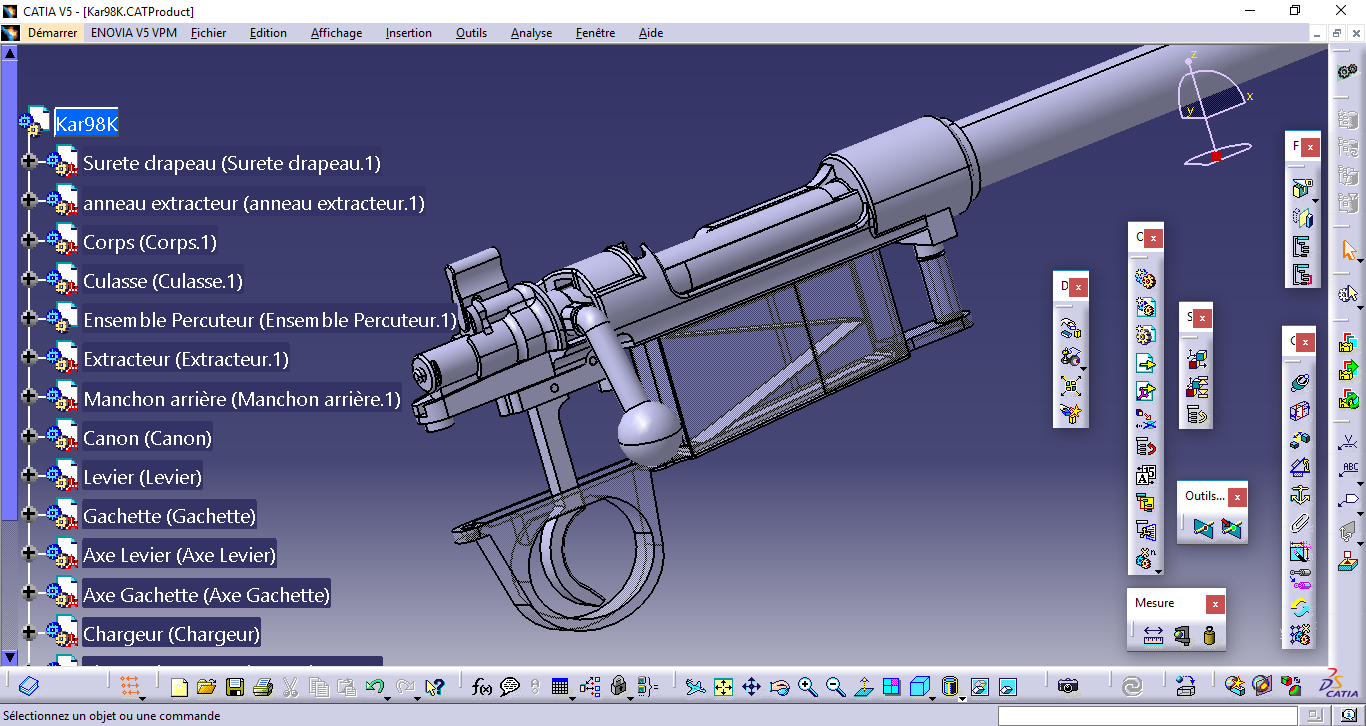Screen dimensions: 1366x726
Task: Select the Pan view tool
Action: tap(752, 687)
